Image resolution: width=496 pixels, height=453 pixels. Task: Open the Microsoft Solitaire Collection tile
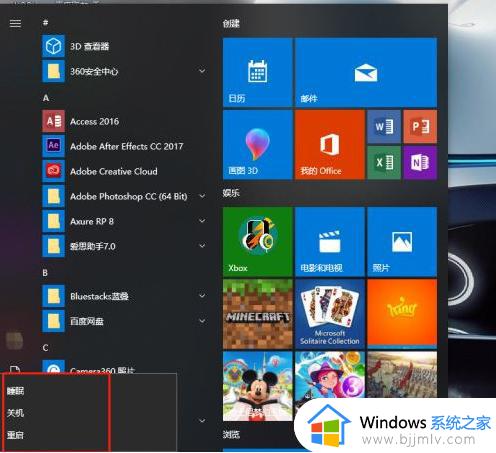point(330,314)
